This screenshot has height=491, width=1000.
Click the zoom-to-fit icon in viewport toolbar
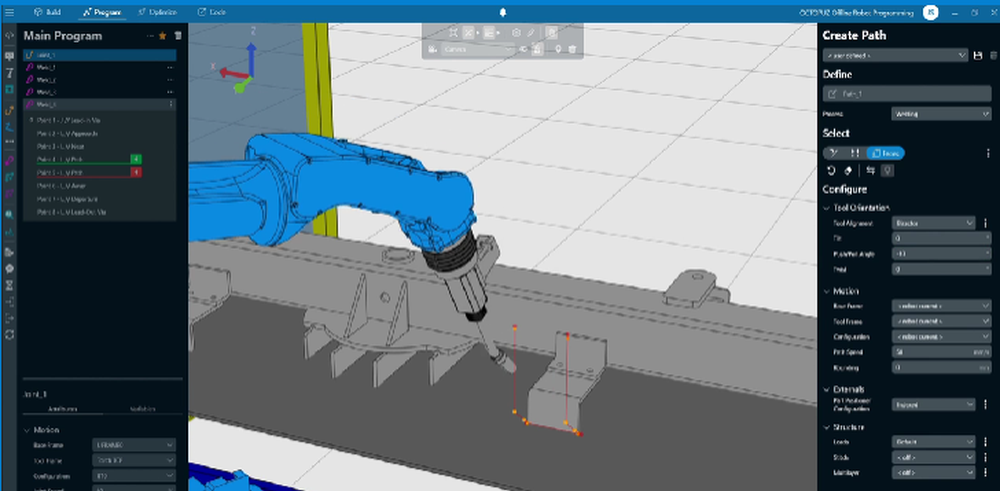click(453, 32)
